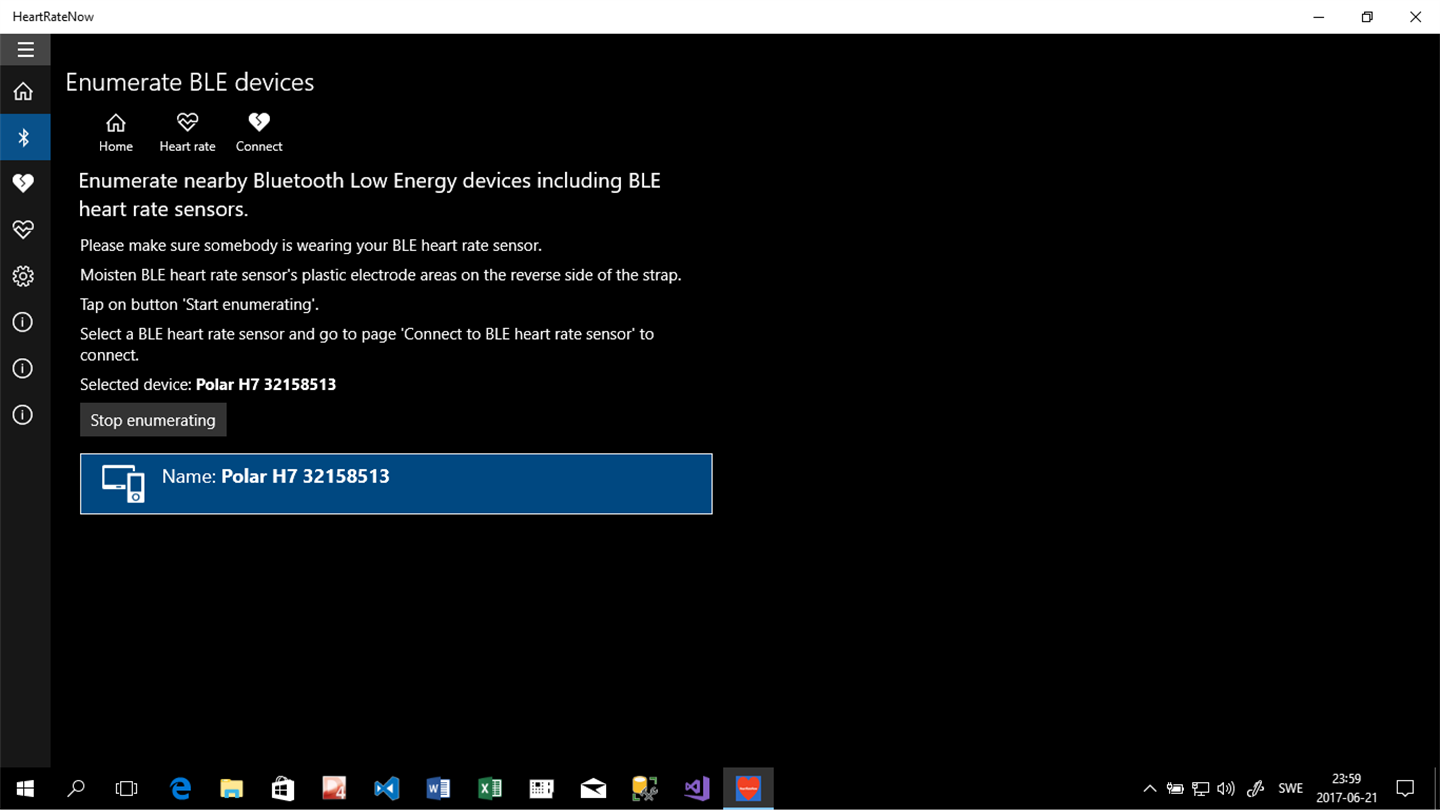Open the hamburger navigation menu
1440x810 pixels.
pyautogui.click(x=25, y=49)
